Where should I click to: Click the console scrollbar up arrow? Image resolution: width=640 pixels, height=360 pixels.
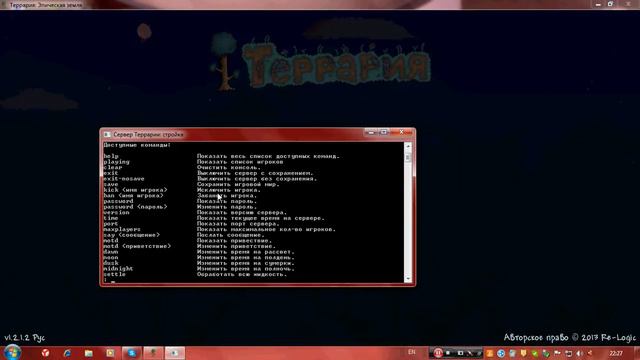pos(408,146)
